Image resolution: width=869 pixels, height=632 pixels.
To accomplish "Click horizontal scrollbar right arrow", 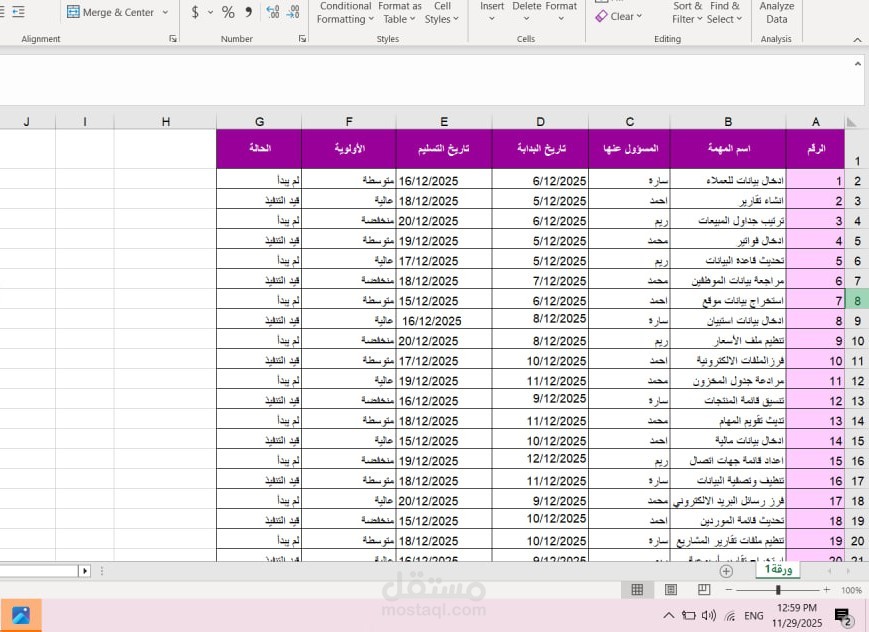I will tap(85, 570).
